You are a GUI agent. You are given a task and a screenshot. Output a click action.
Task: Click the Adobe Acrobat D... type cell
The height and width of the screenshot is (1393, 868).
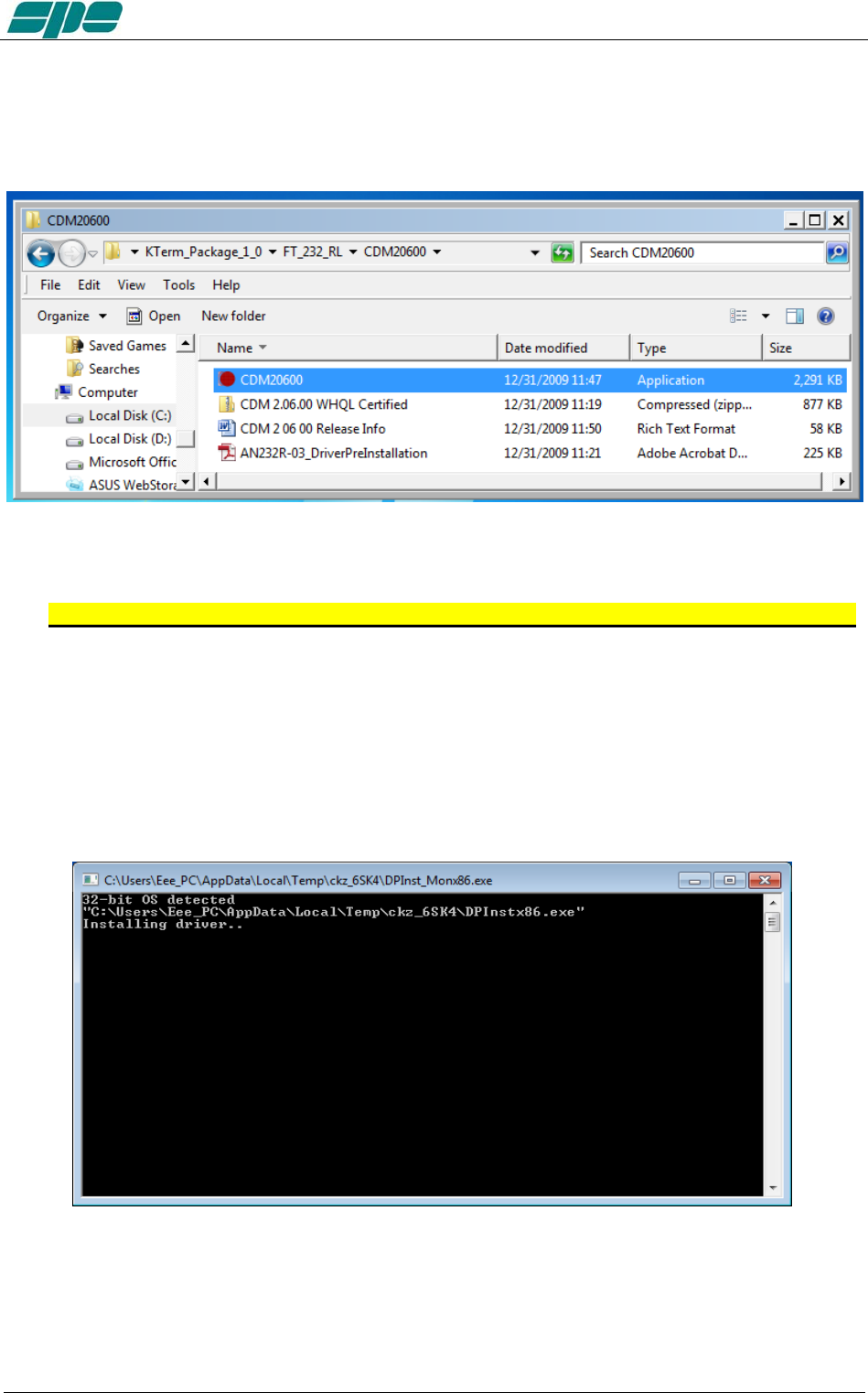692,453
